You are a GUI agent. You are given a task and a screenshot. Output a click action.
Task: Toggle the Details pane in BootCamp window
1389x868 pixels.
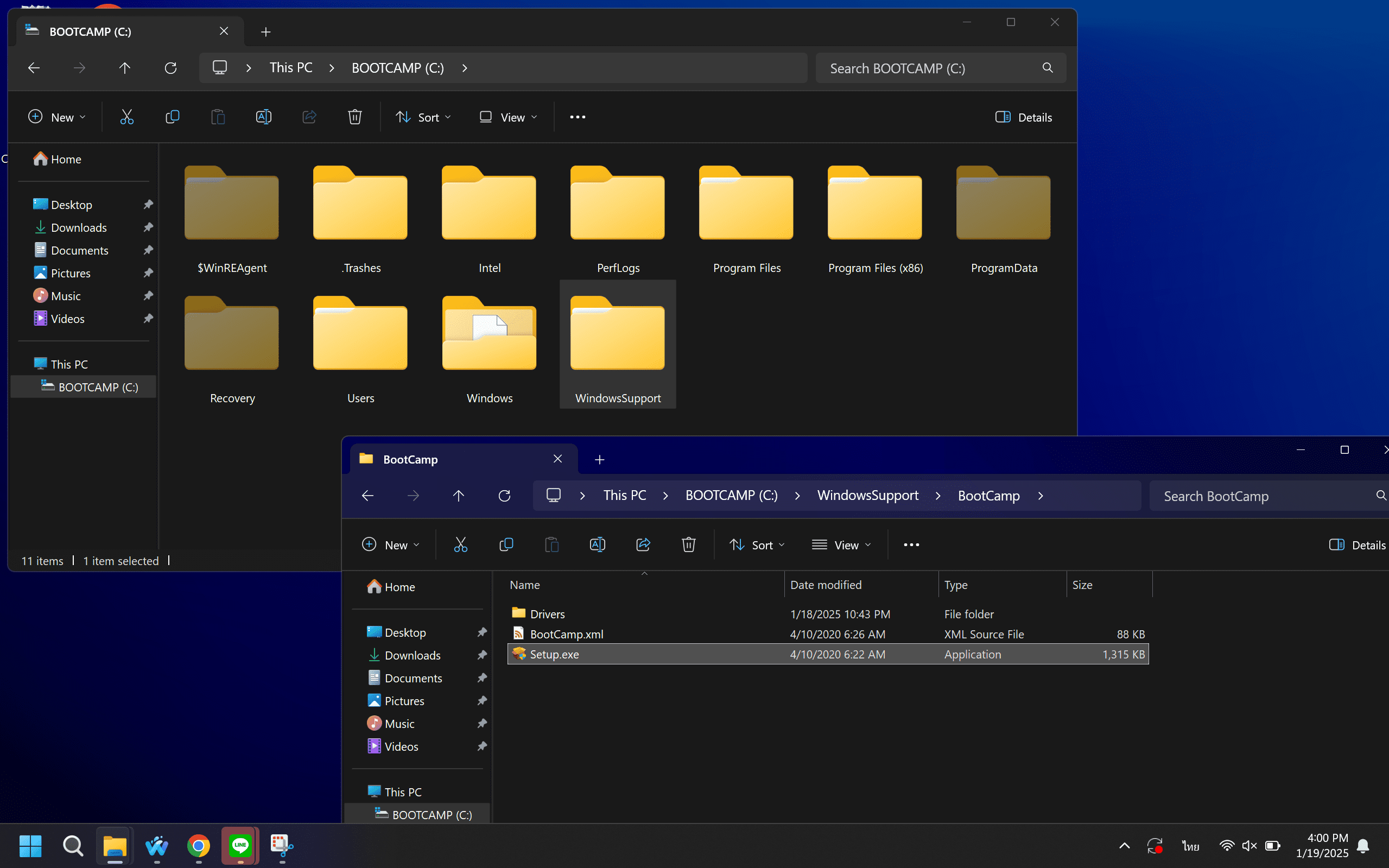point(1357,545)
